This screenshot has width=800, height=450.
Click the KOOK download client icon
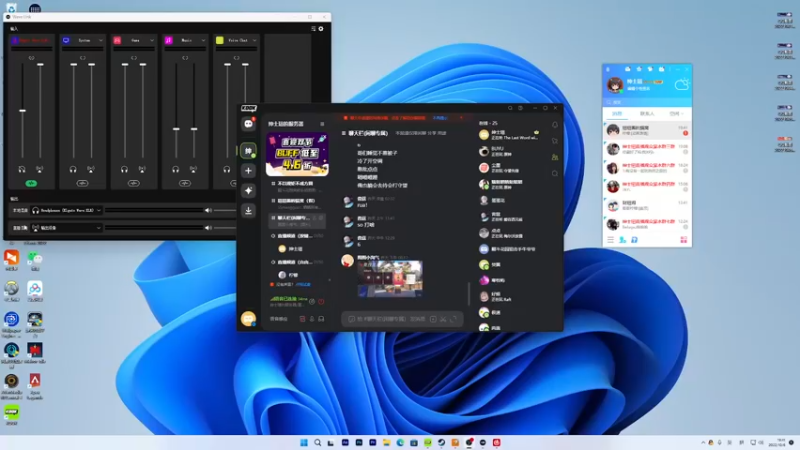click(248, 210)
